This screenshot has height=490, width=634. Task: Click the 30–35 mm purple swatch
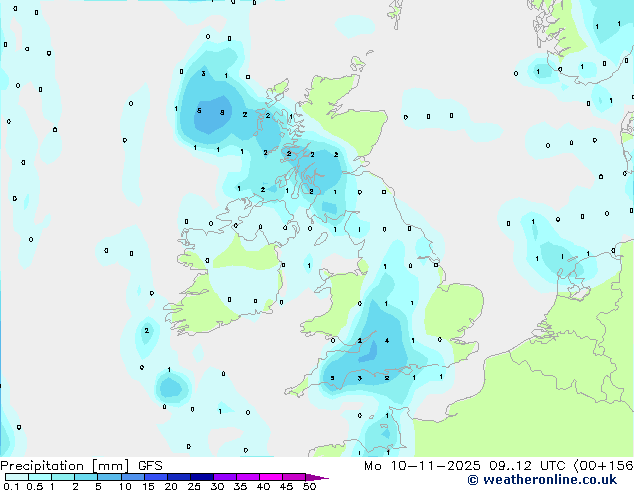pyautogui.click(x=225, y=477)
